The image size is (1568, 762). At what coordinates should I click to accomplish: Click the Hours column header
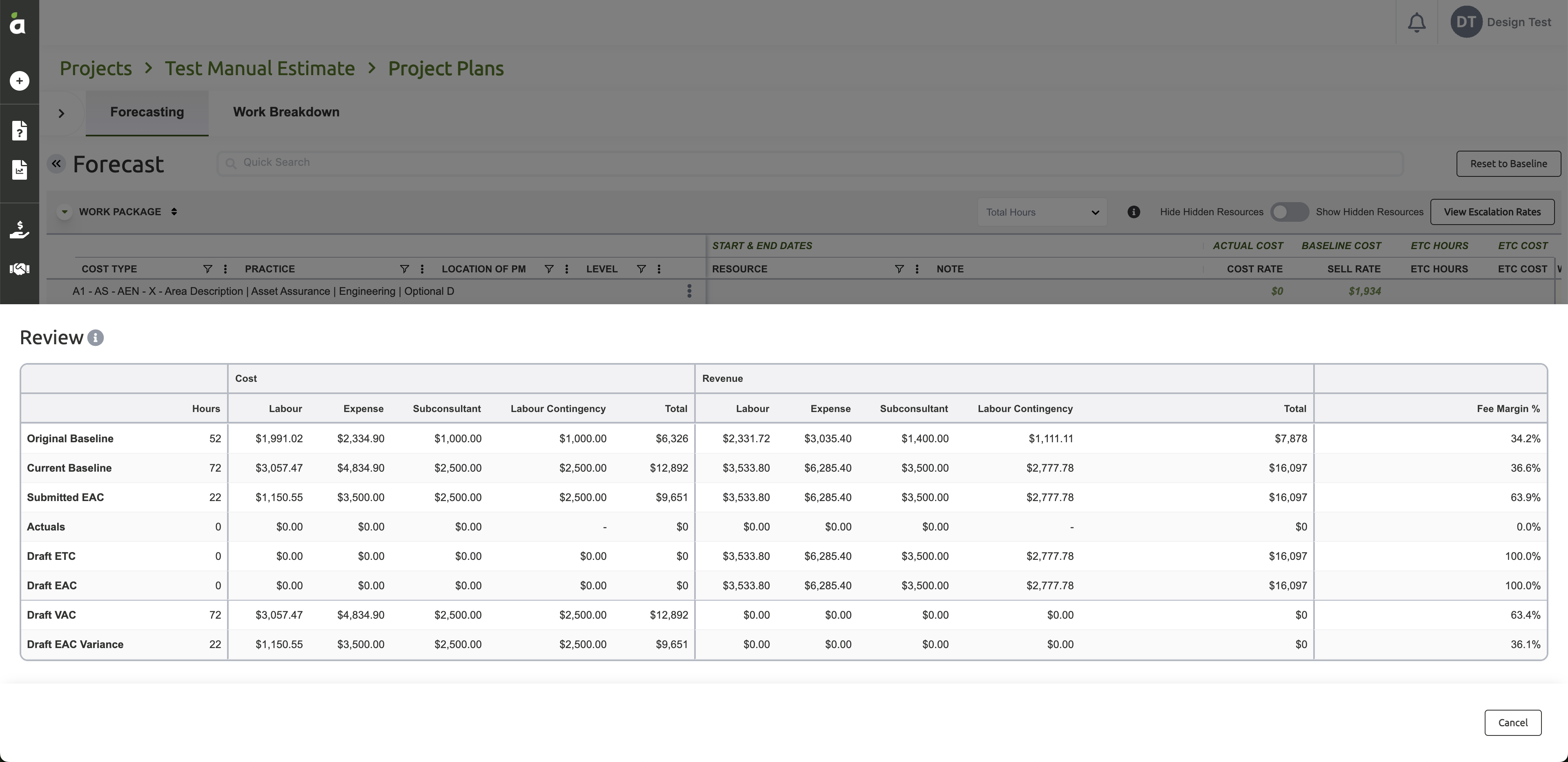[x=206, y=409]
